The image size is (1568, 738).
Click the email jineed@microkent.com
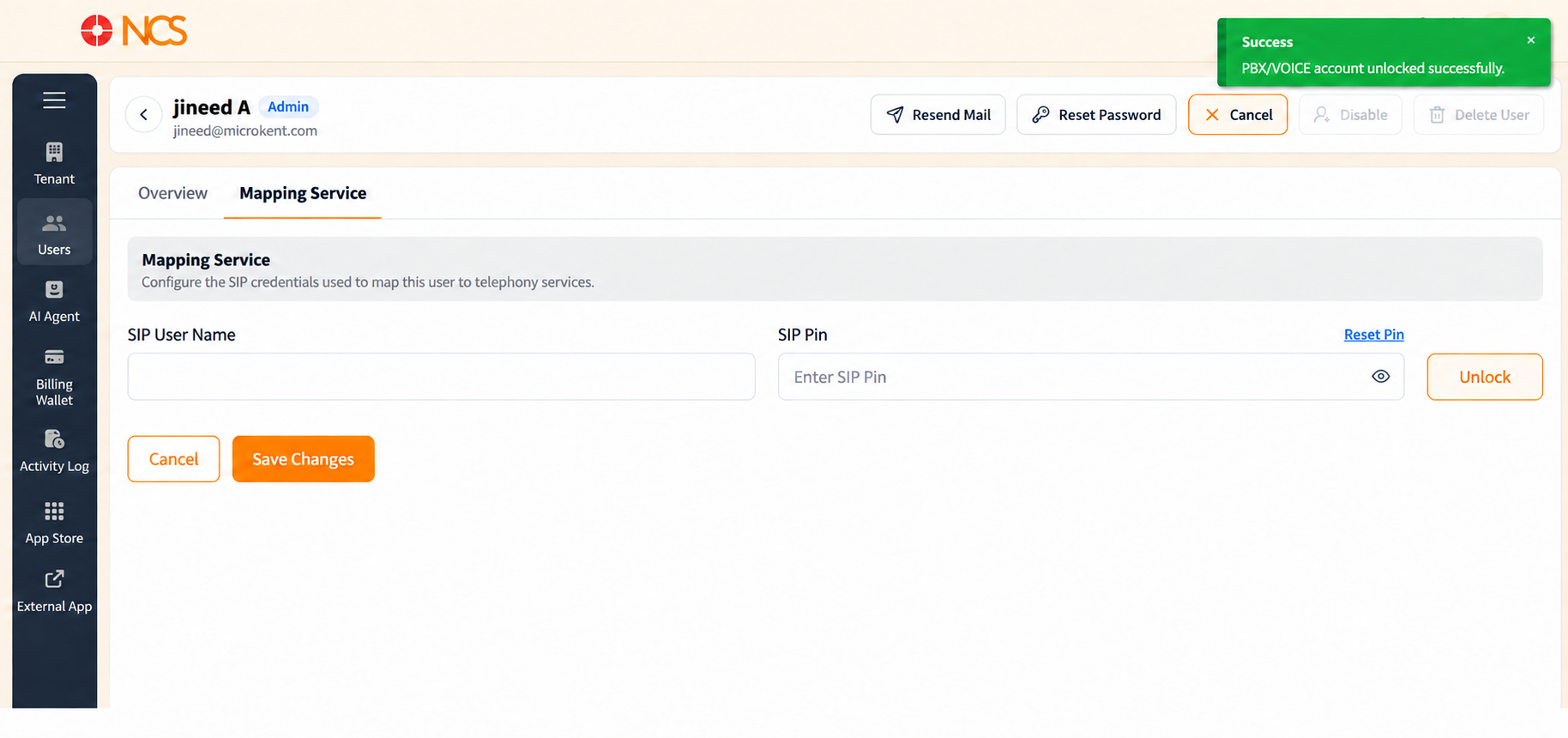(x=245, y=130)
